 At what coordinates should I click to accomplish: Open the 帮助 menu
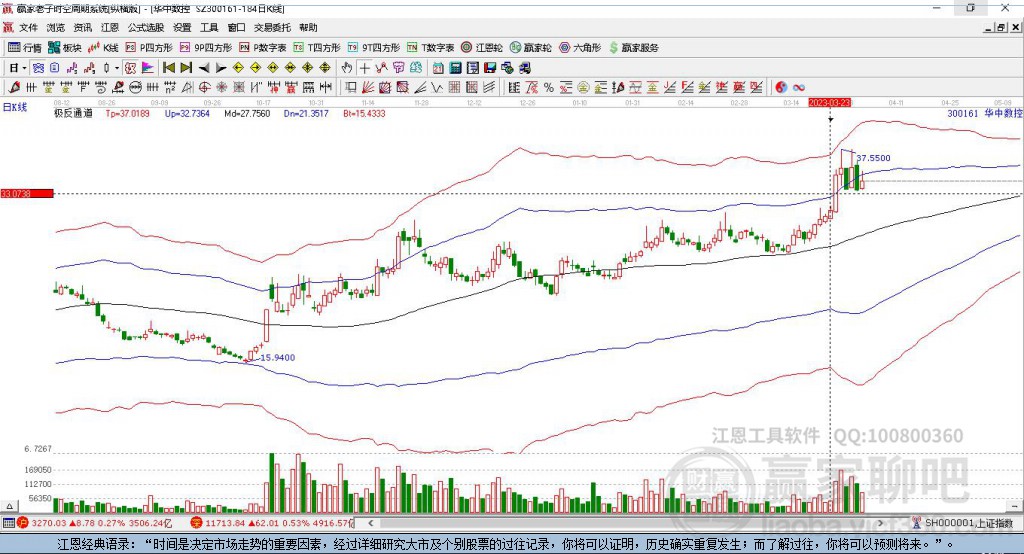(x=308, y=27)
